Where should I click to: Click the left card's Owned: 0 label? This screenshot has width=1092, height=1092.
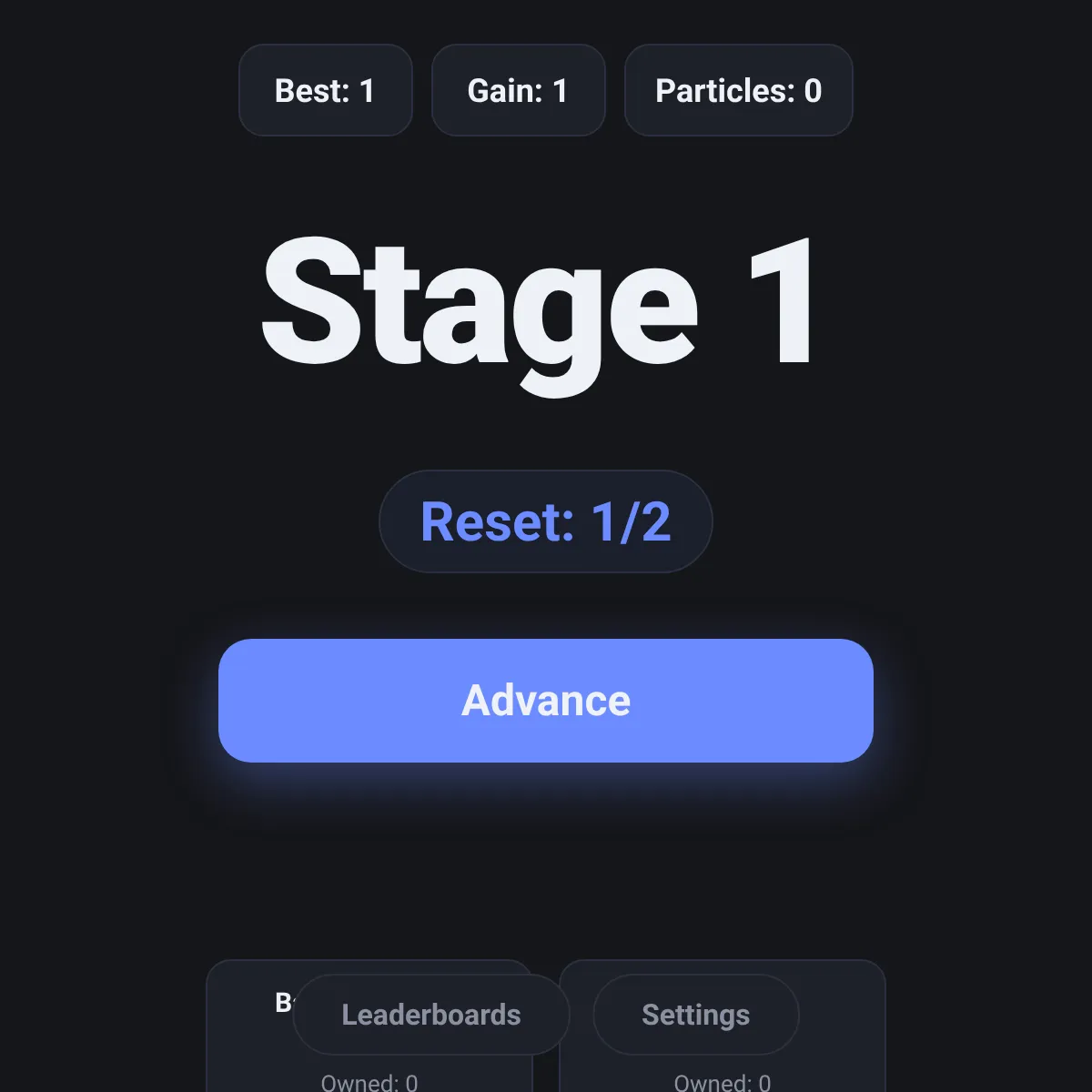click(x=369, y=1082)
